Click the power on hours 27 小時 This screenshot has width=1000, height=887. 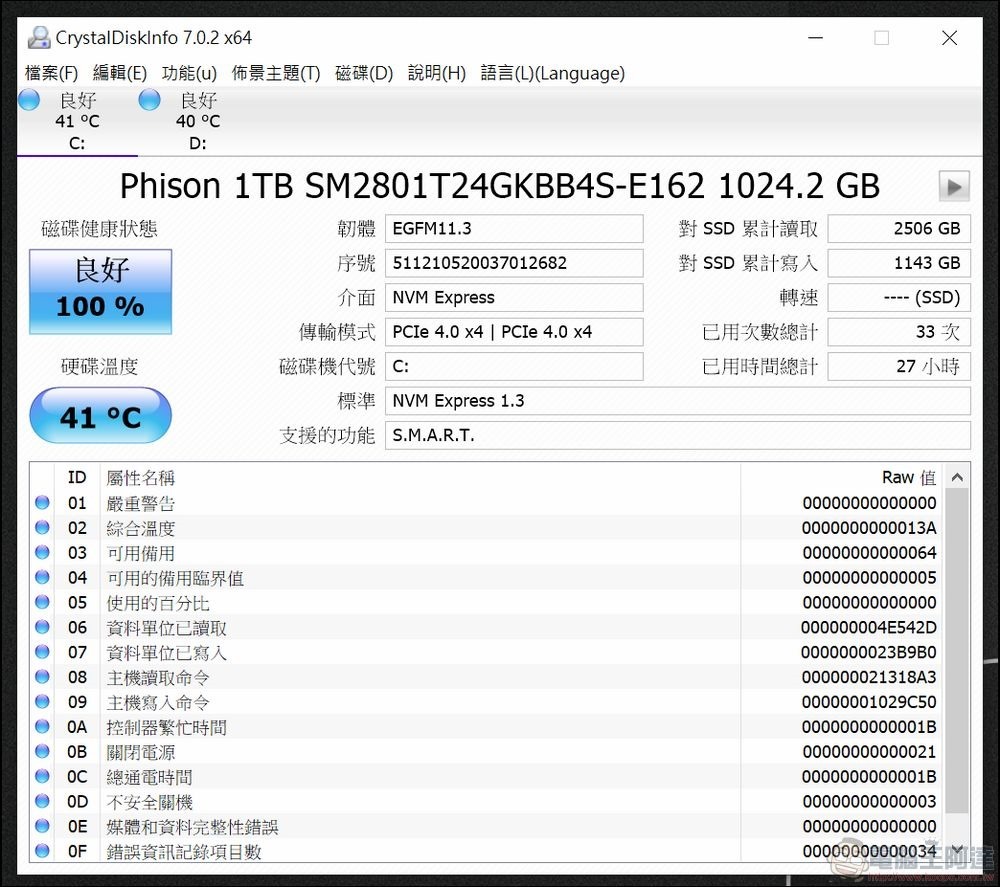point(899,366)
